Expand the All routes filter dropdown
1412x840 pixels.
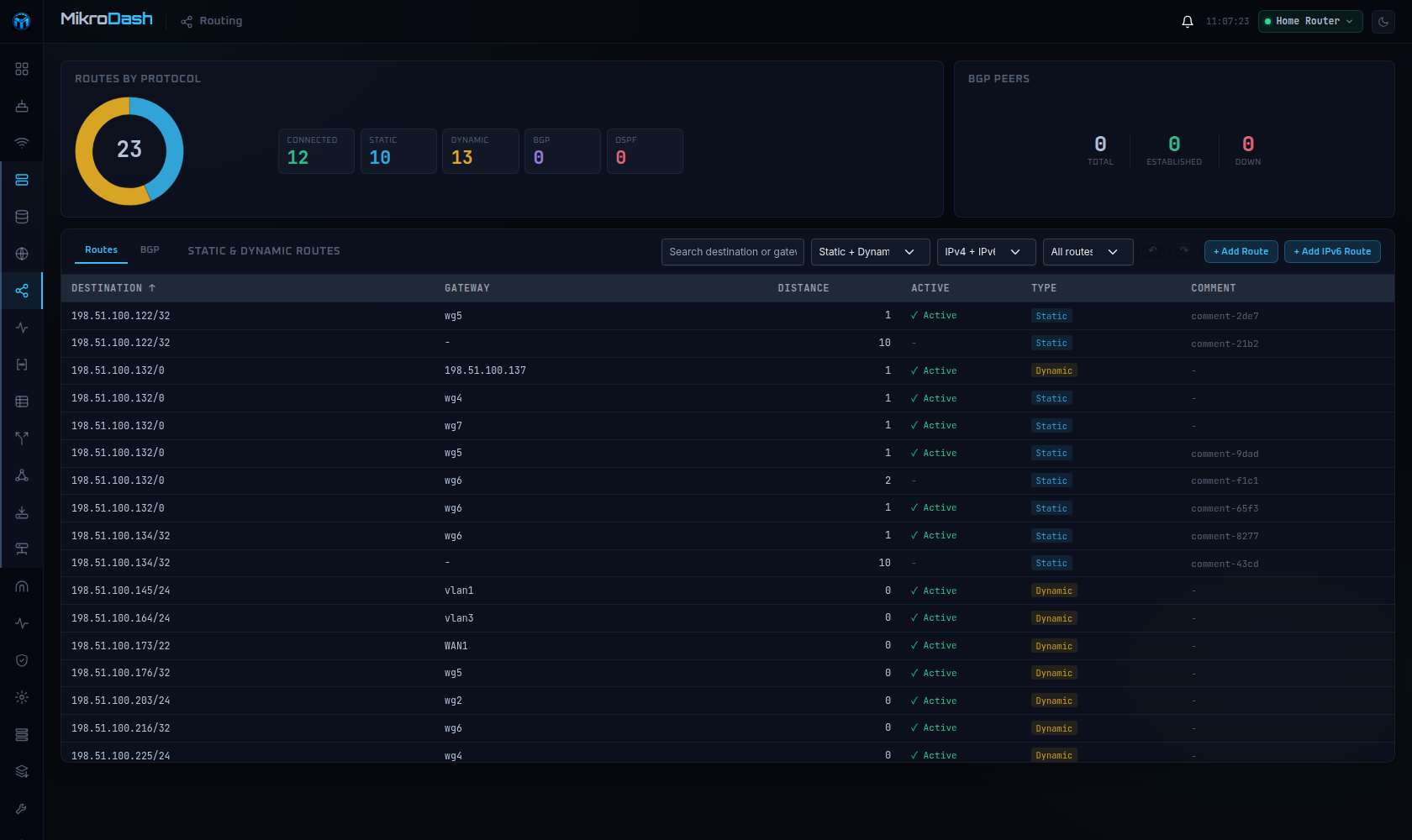point(1088,252)
